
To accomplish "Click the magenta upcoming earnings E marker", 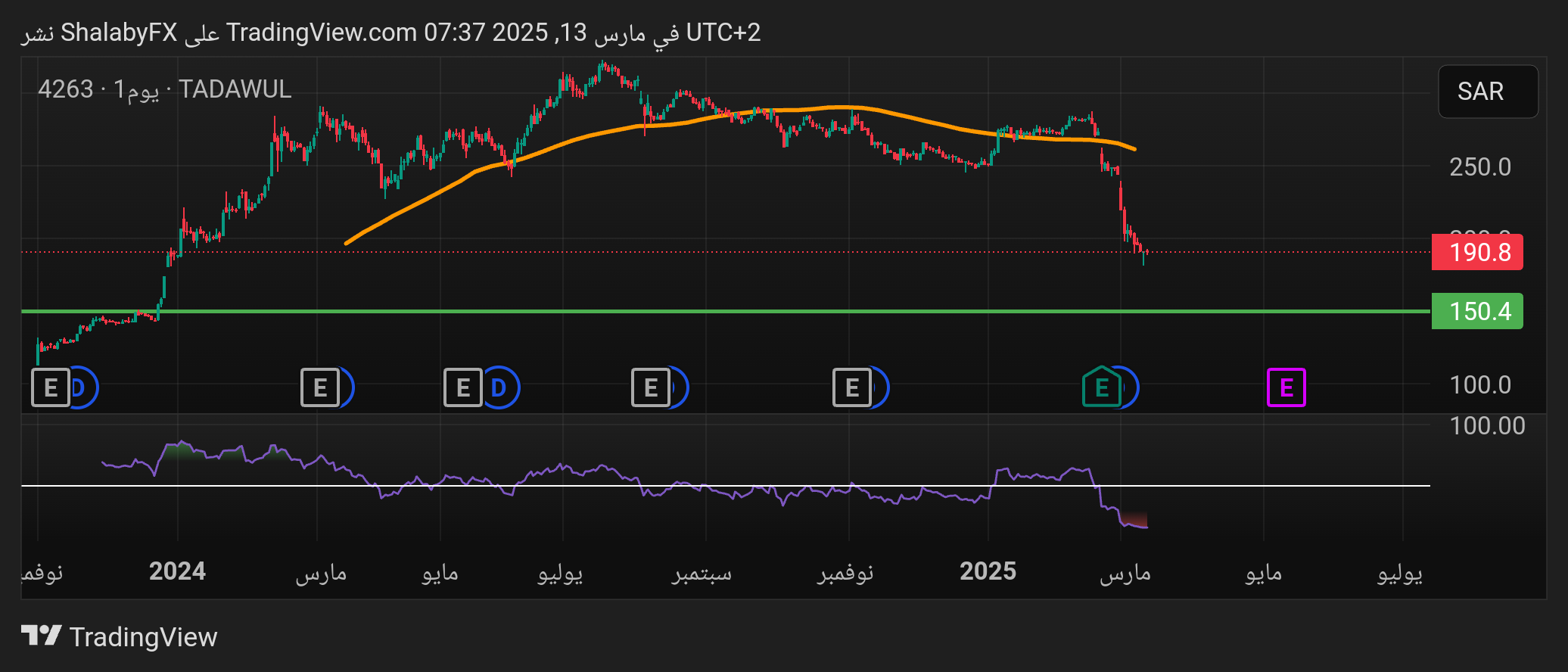I will 1286,387.
